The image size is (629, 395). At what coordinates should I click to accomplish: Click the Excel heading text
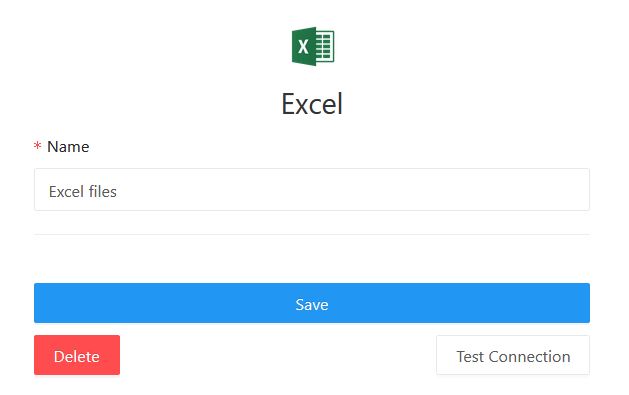[x=312, y=104]
